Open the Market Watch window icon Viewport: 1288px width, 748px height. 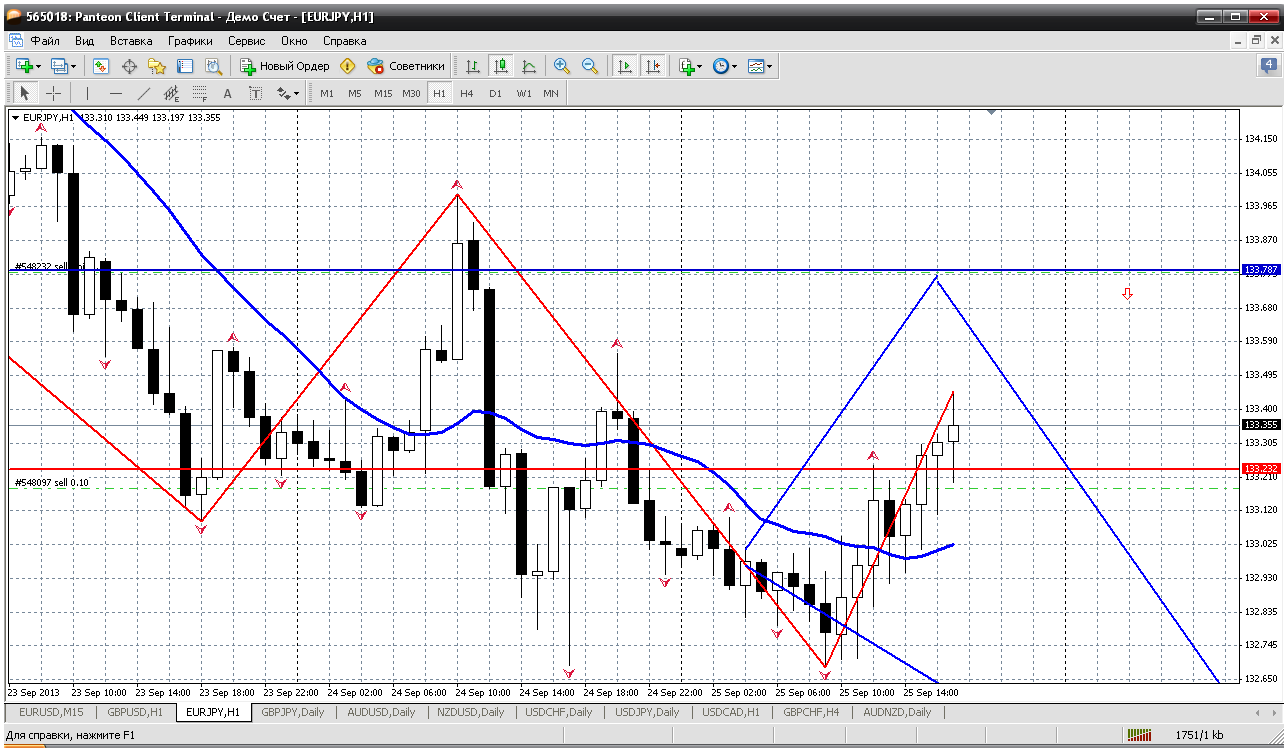(101, 66)
